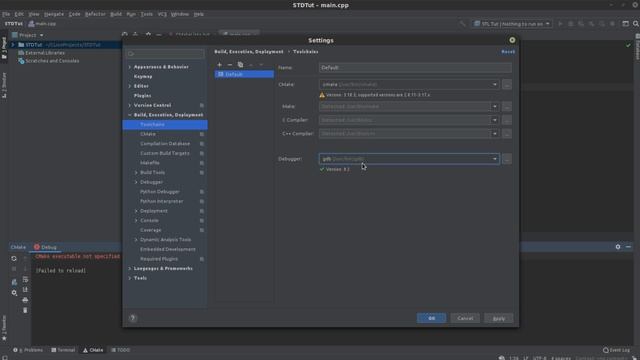Apply the settings changes
Viewport: 640px width, 360px height.
pos(499,318)
